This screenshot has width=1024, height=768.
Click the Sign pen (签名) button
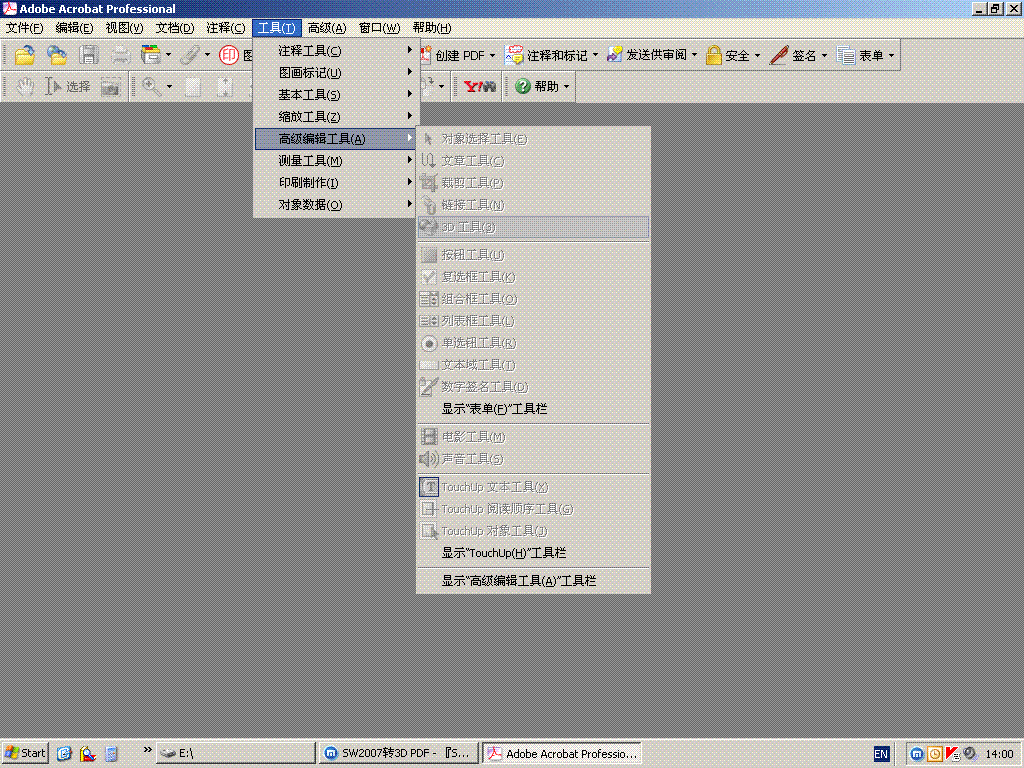[793, 56]
